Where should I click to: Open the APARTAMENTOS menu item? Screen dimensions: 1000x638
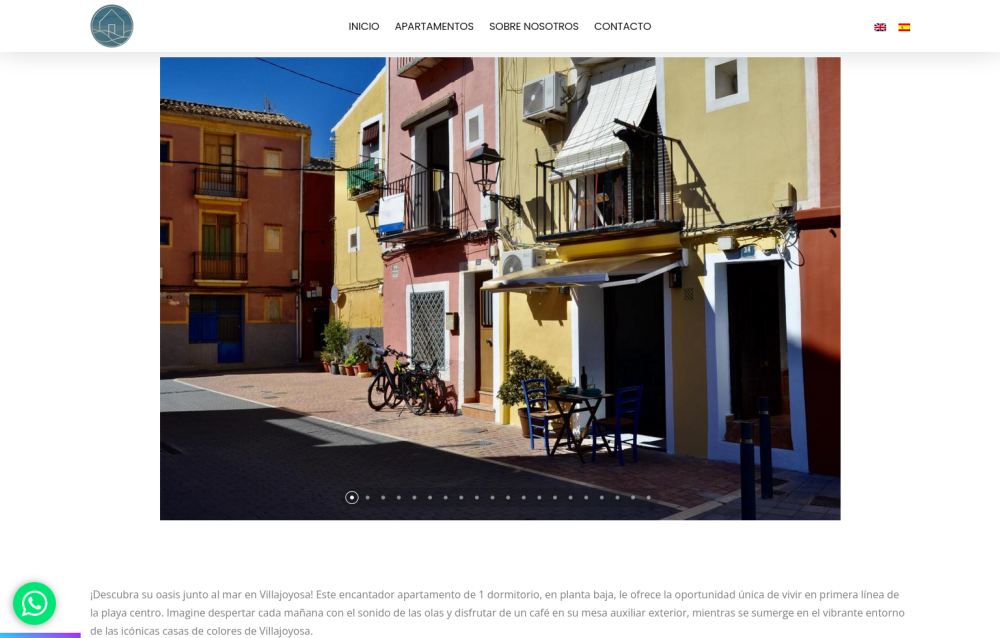(x=434, y=26)
